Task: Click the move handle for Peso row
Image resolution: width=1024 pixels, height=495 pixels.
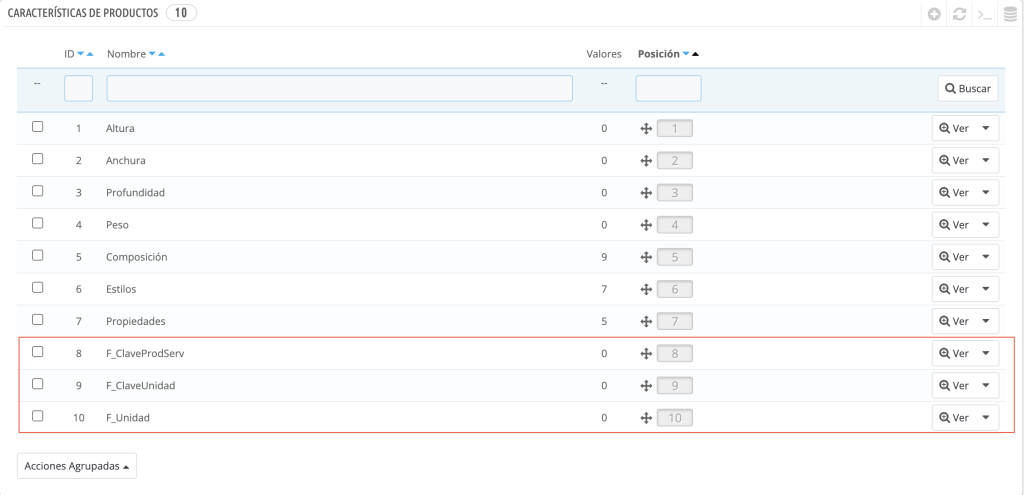Action: pos(647,225)
